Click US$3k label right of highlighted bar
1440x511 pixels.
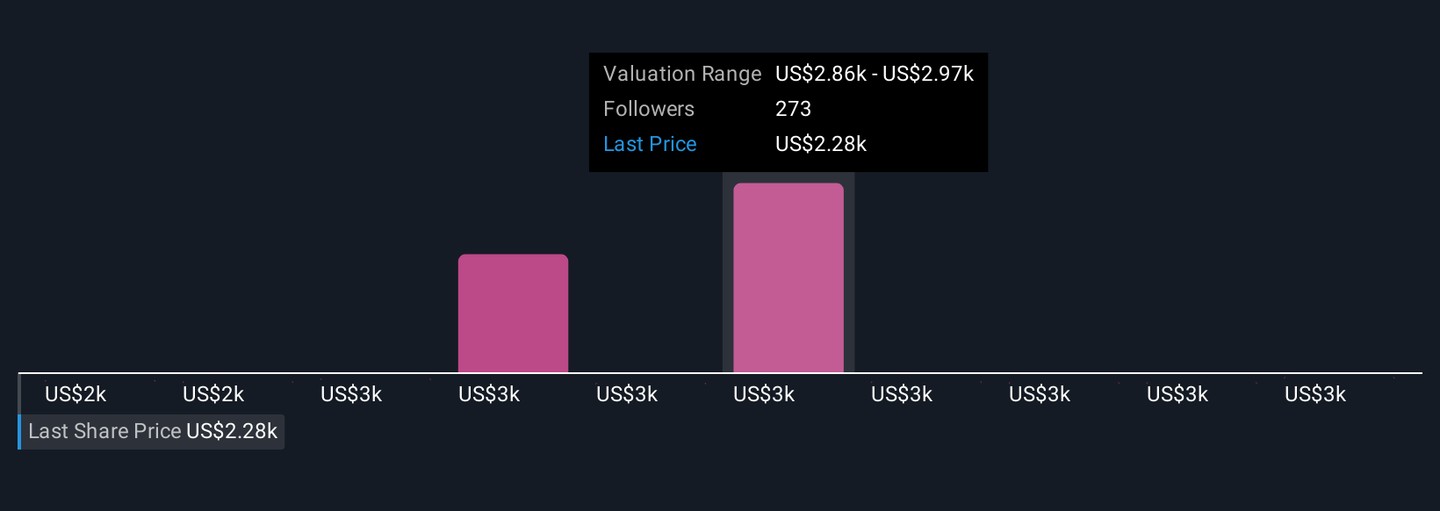[902, 395]
